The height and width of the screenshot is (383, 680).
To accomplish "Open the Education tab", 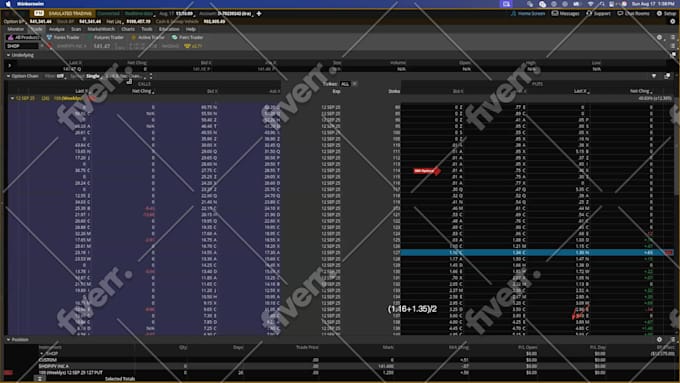I will pyautogui.click(x=169, y=29).
